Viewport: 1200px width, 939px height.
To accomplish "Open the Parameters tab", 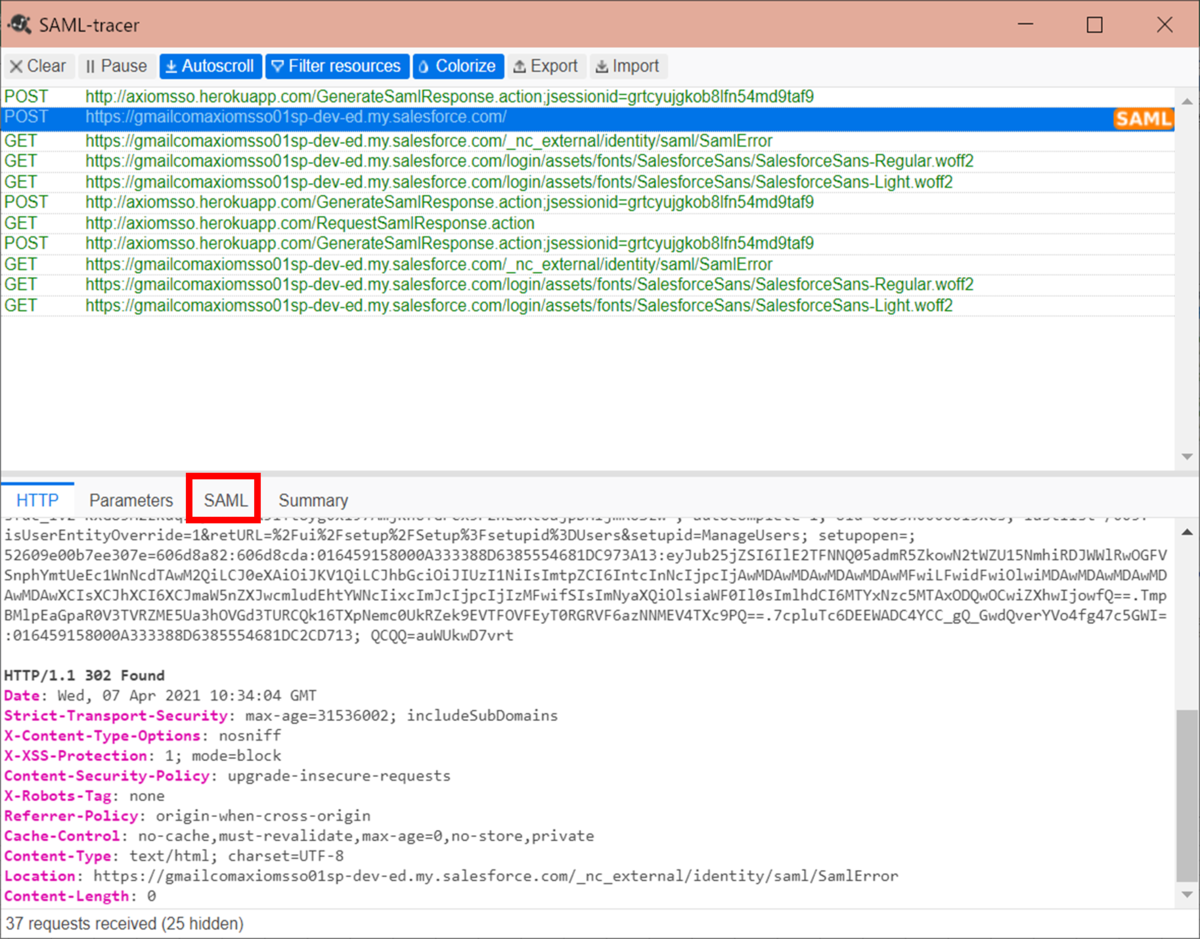I will pos(131,500).
